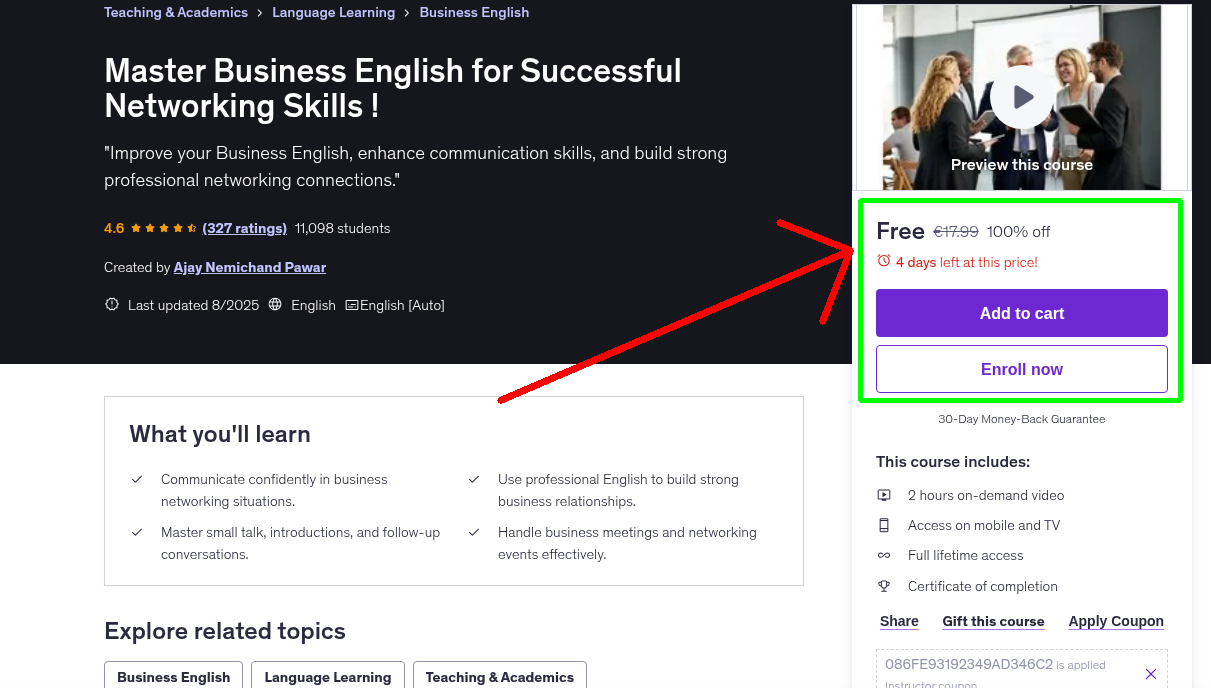
Task: Click the red alarm clock countdown icon
Action: click(883, 260)
